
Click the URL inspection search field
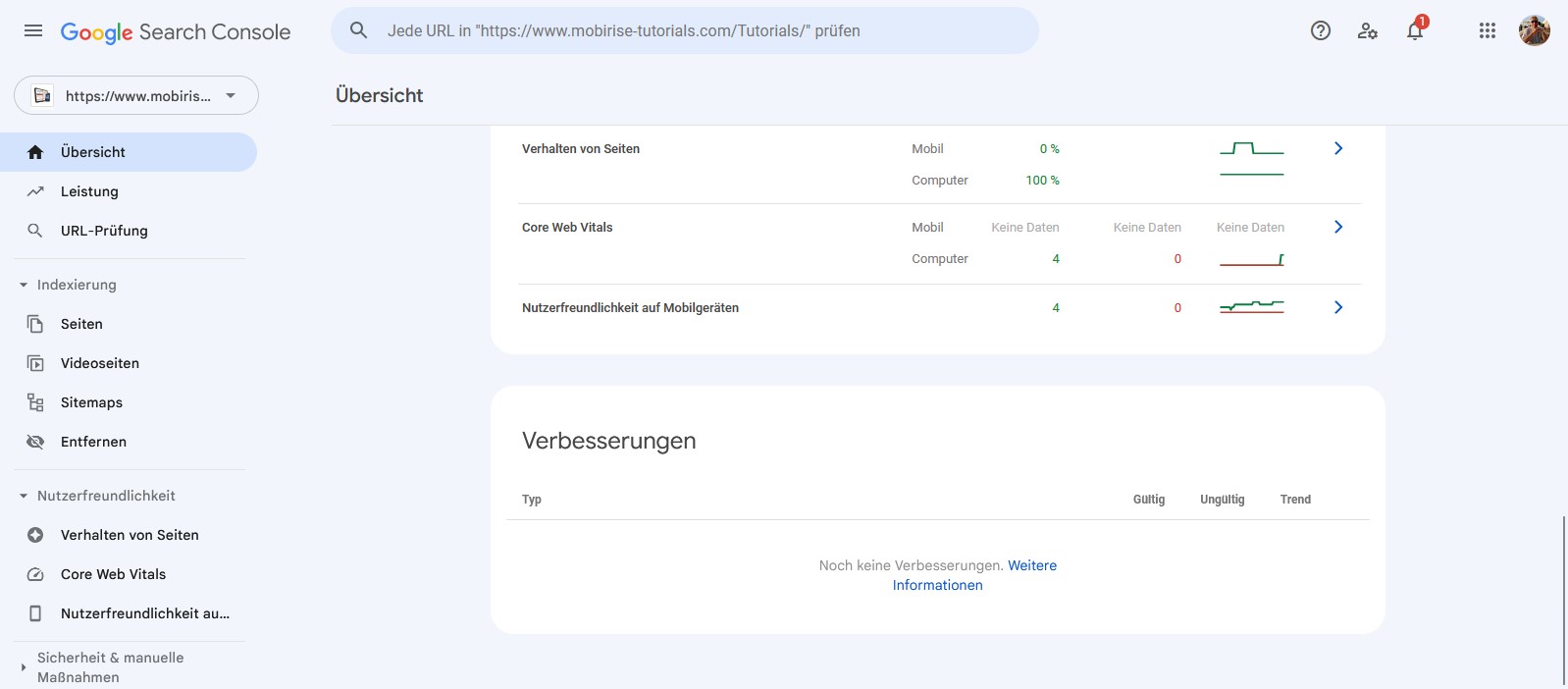(687, 30)
